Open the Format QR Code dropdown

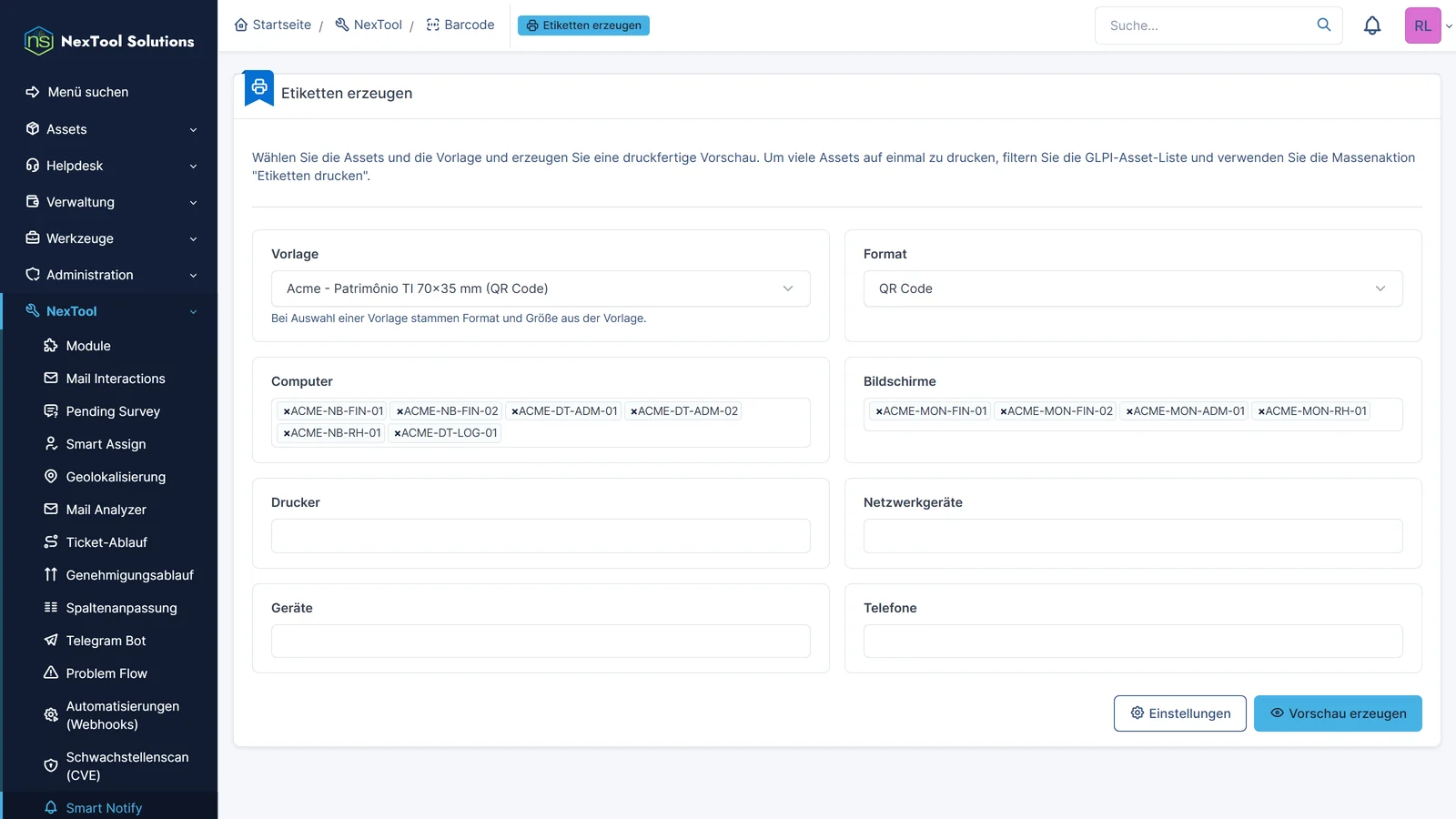click(1133, 288)
